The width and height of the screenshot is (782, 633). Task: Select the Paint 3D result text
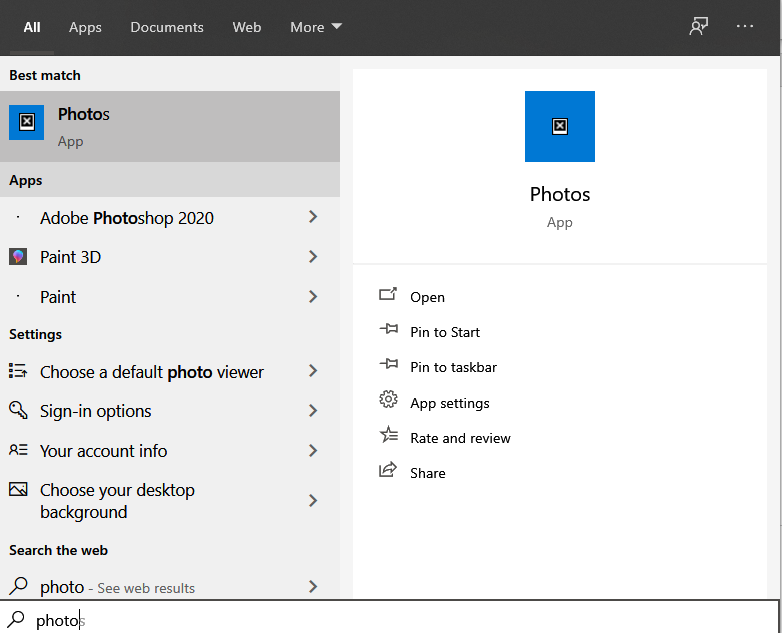click(70, 257)
